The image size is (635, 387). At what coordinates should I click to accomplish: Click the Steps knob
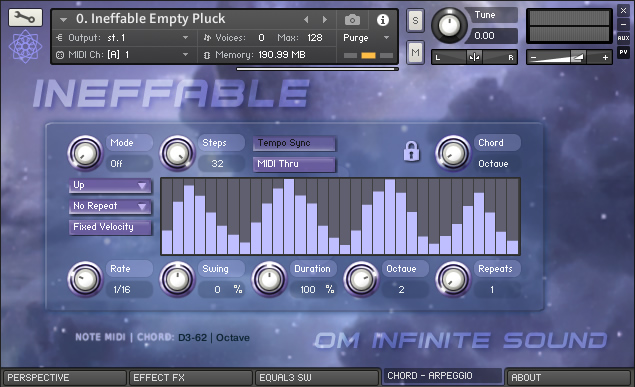177,153
